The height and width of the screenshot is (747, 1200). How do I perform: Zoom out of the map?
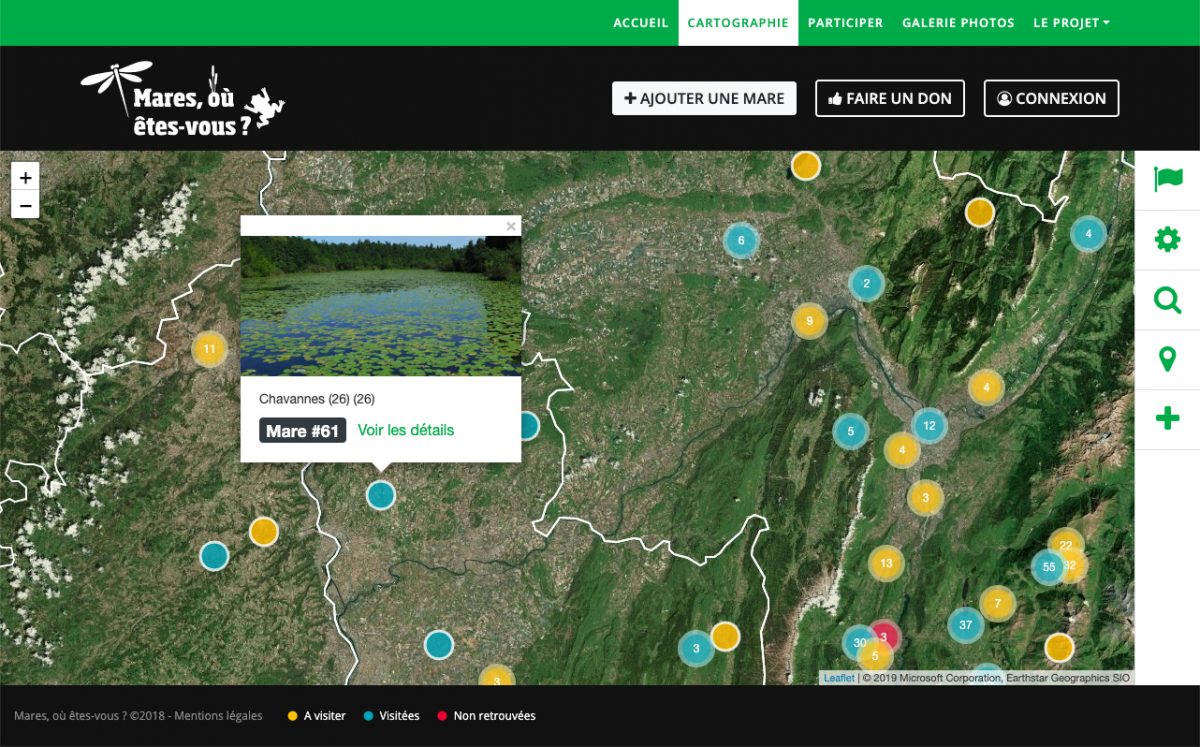tap(25, 206)
